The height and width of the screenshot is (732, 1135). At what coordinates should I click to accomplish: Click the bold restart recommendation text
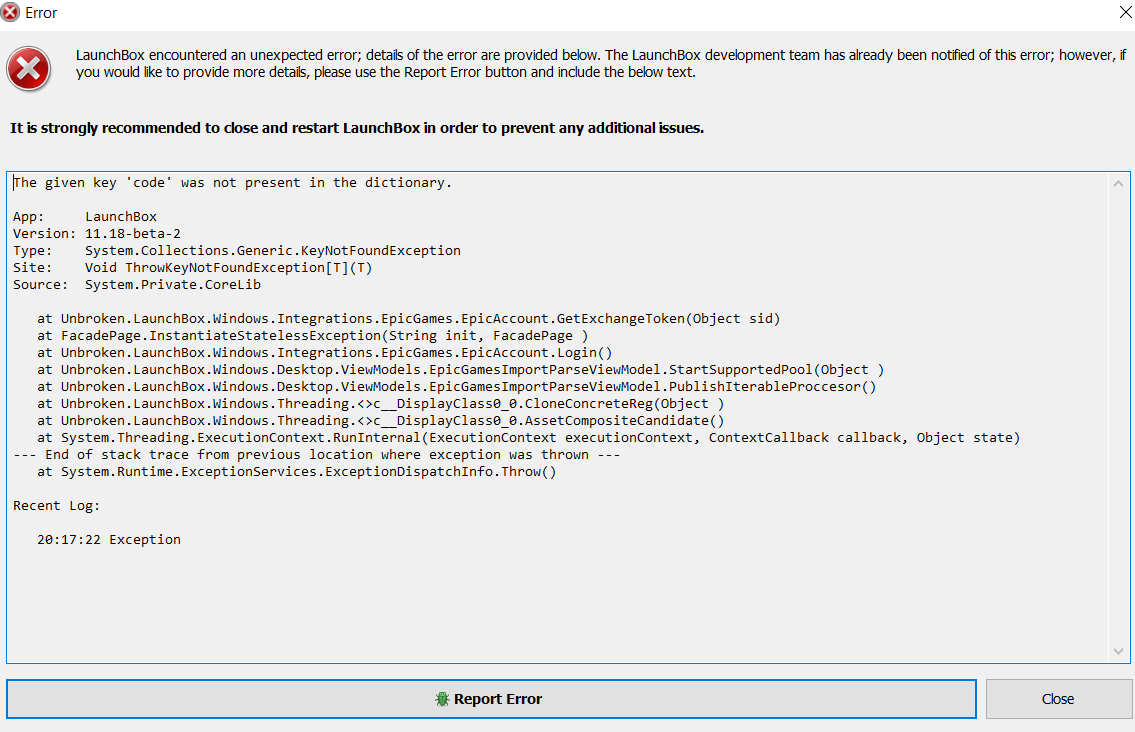click(x=357, y=128)
